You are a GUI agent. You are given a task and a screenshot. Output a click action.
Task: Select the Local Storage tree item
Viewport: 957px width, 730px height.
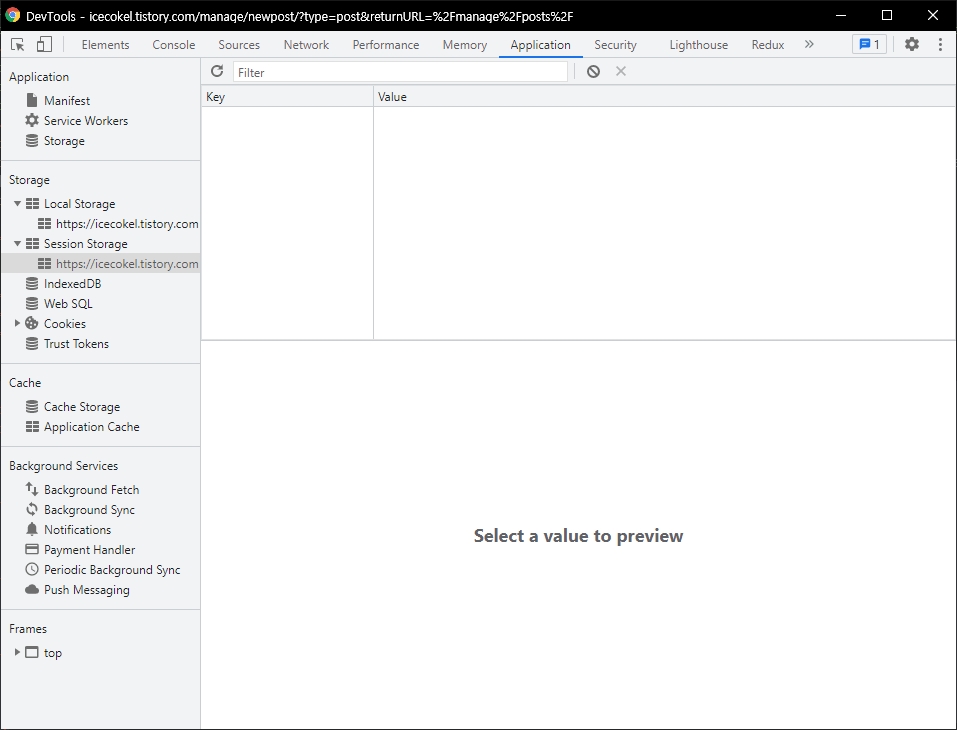pos(79,204)
